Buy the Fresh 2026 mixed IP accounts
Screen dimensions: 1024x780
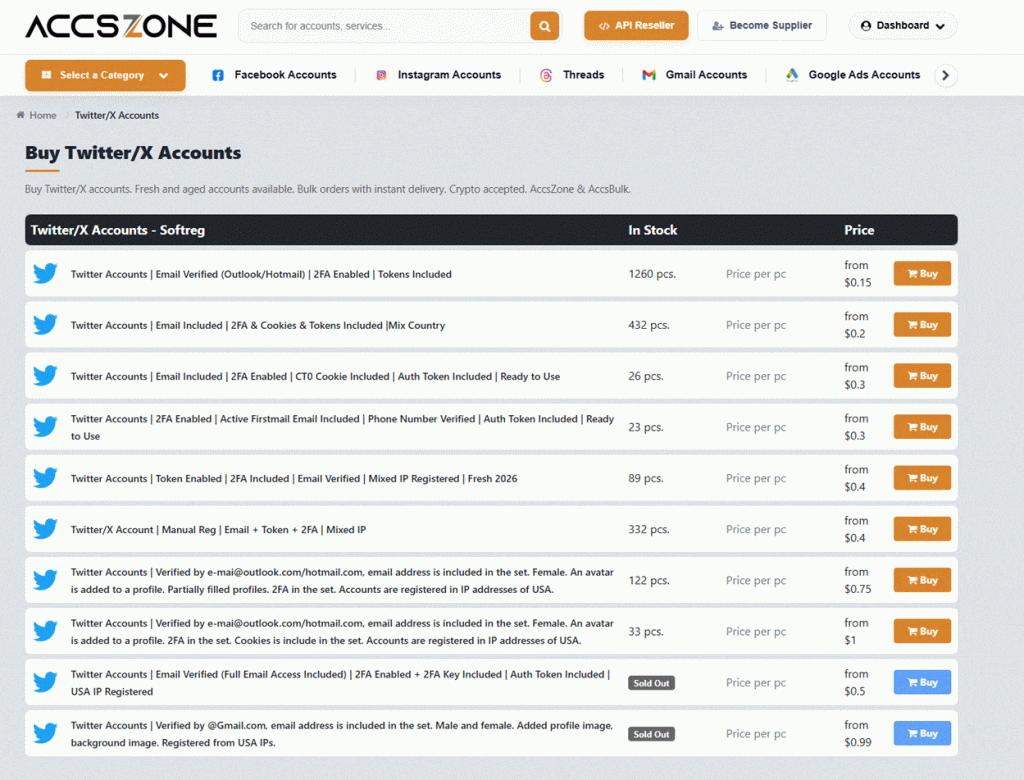coord(922,478)
